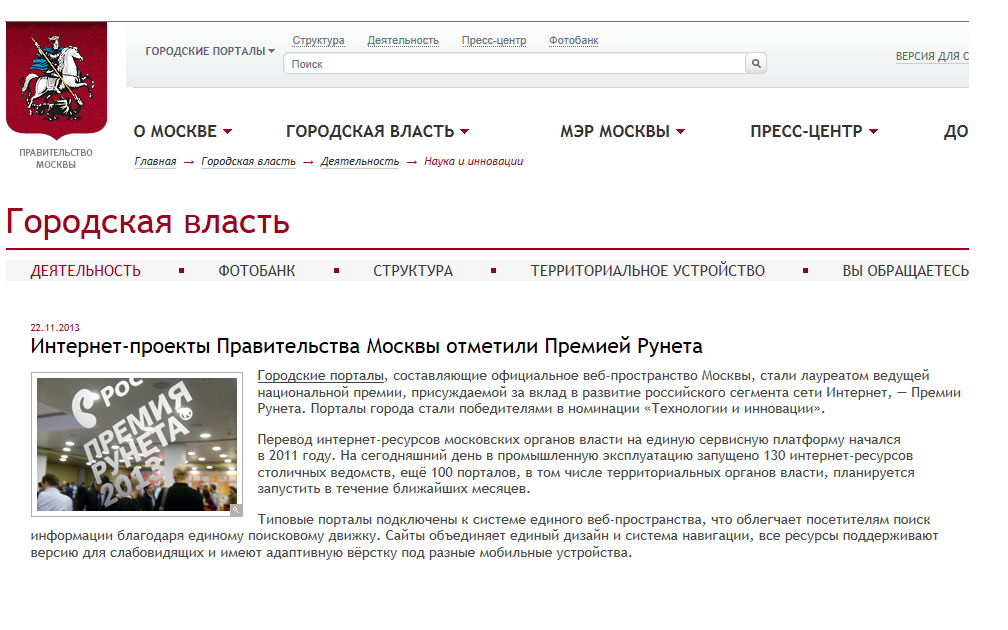This screenshot has width=1008, height=630.
Task: Open the Премия Рунета 2013 photo thumbnail
Action: 137,444
